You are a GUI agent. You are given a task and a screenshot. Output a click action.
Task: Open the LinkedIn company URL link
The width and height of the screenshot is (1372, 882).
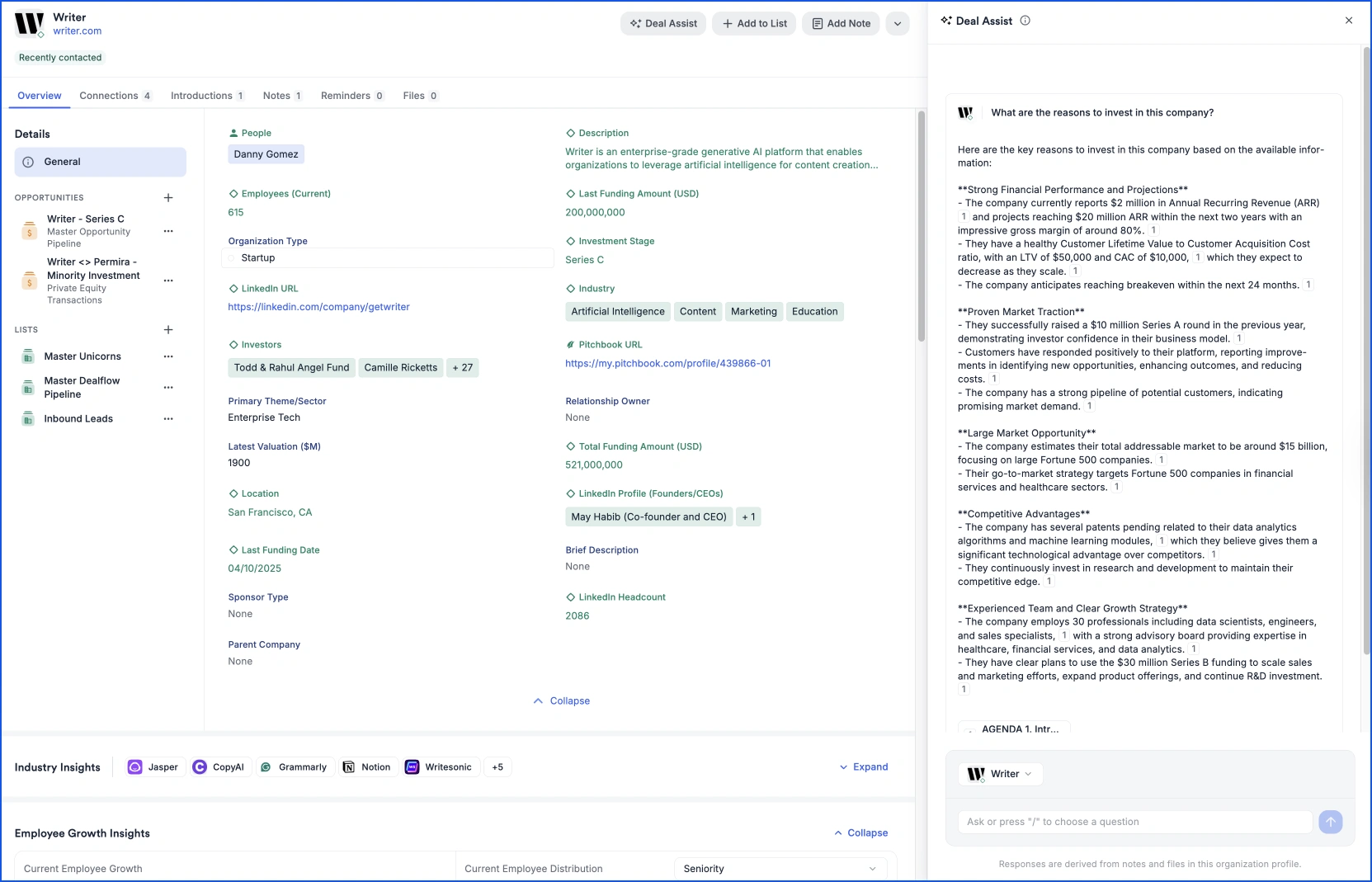click(x=318, y=307)
